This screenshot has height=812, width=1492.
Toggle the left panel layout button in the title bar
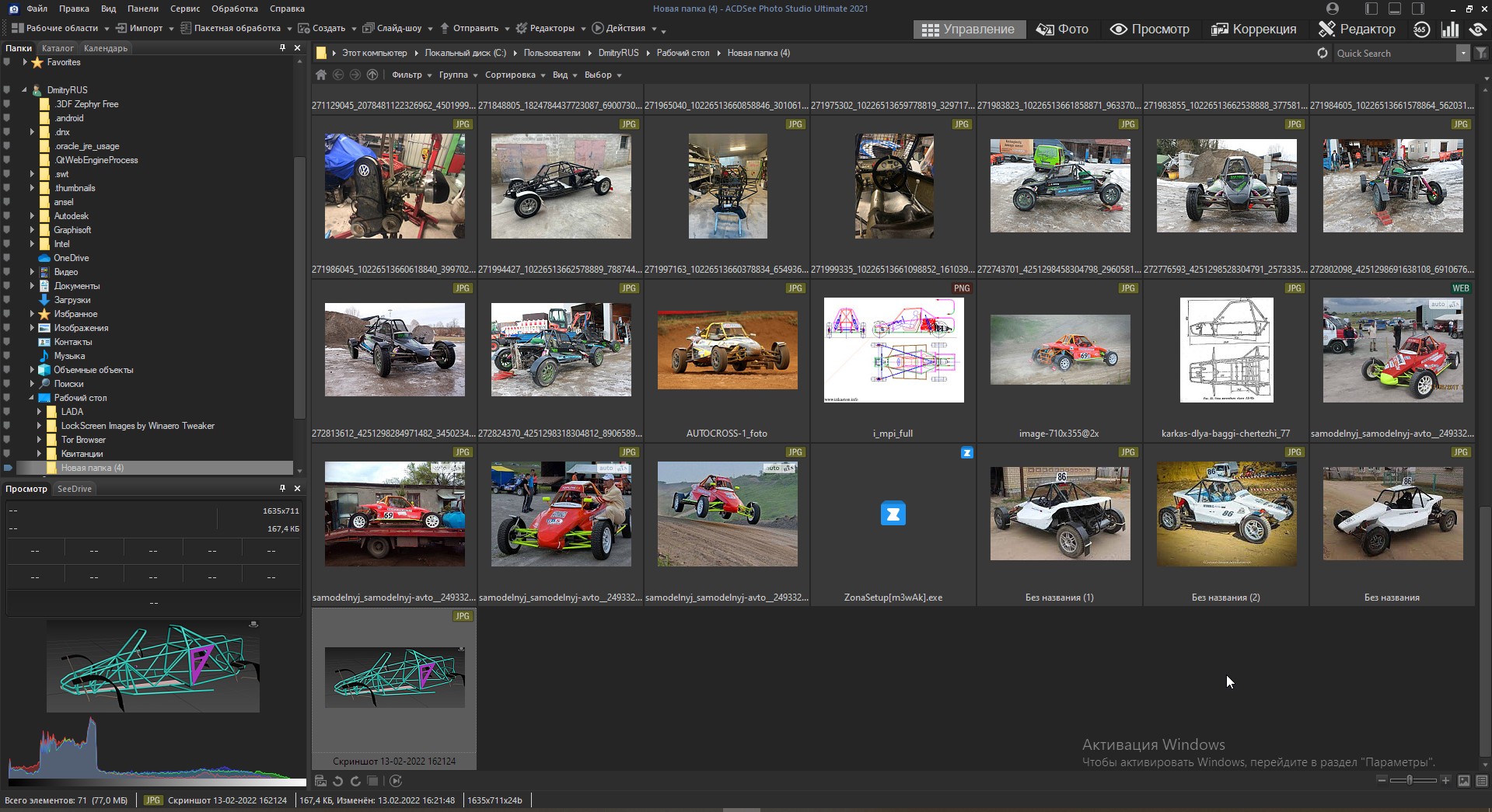pos(1371,9)
